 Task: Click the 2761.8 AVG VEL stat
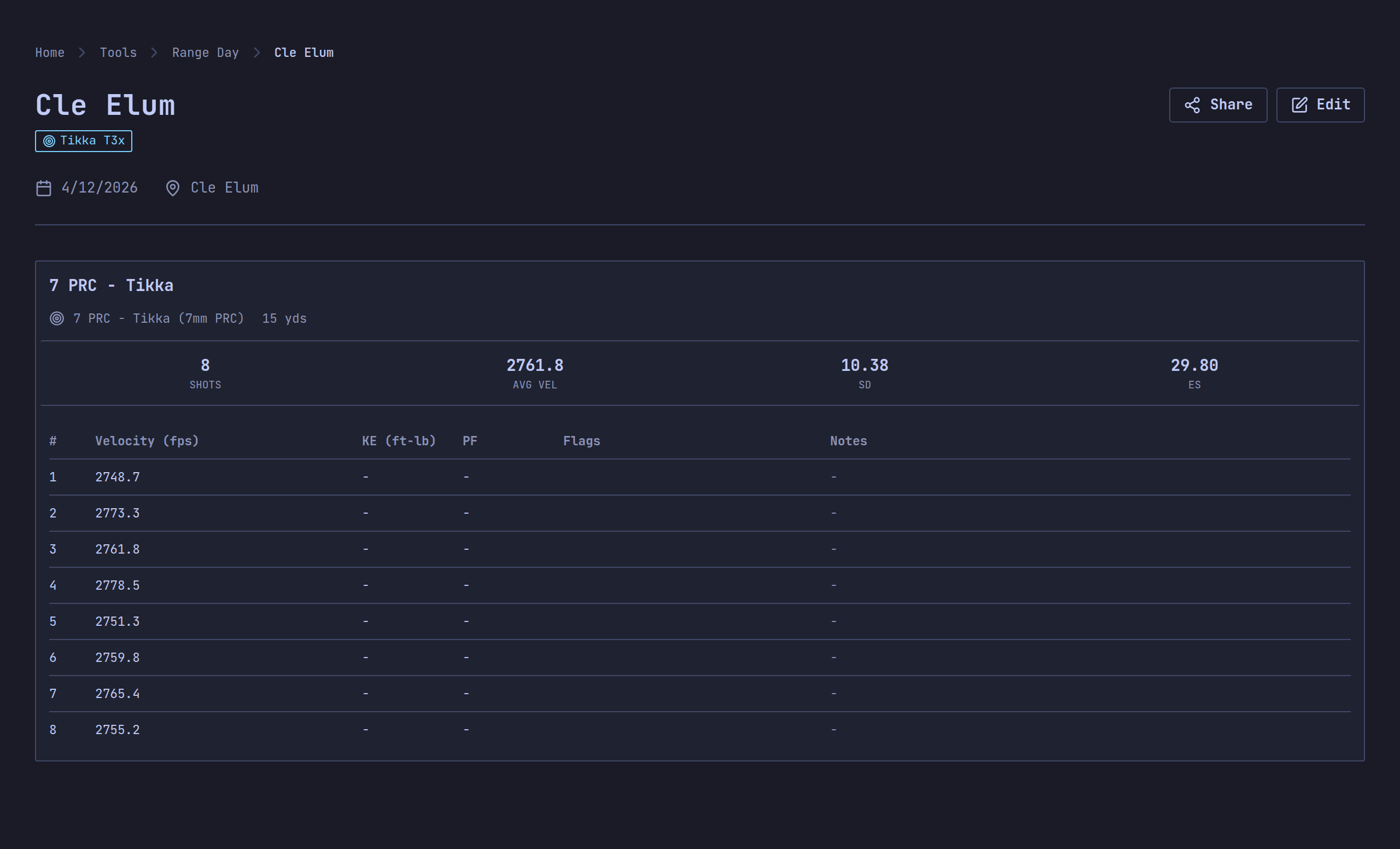click(x=535, y=374)
